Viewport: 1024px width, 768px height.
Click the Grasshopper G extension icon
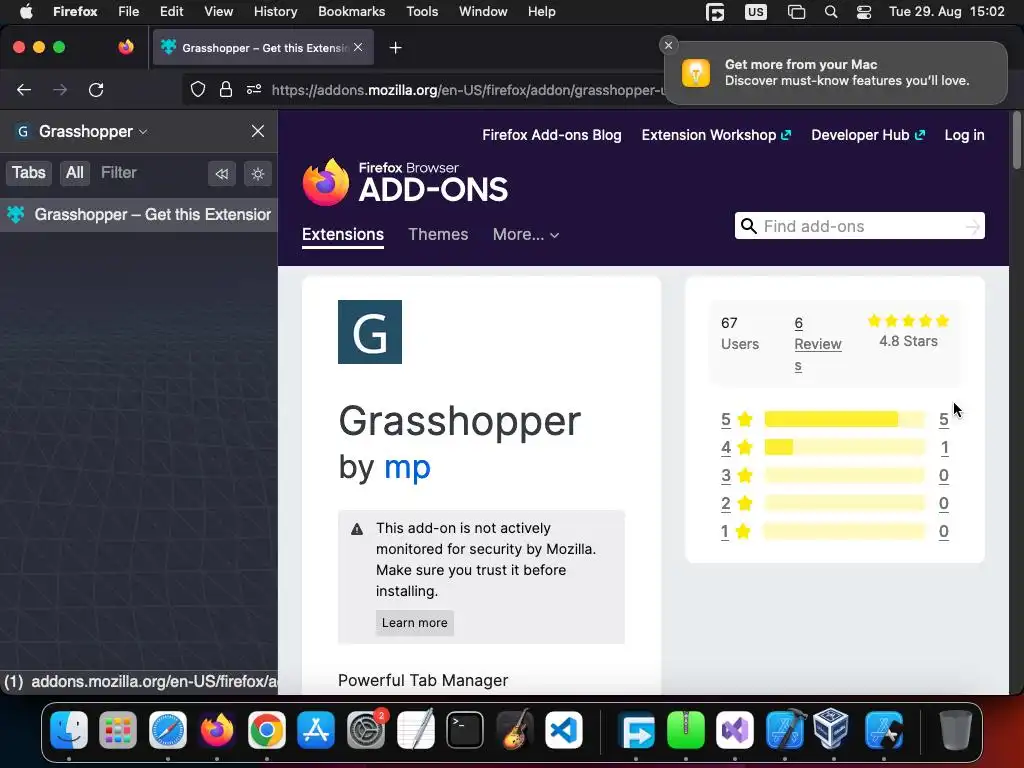[370, 332]
